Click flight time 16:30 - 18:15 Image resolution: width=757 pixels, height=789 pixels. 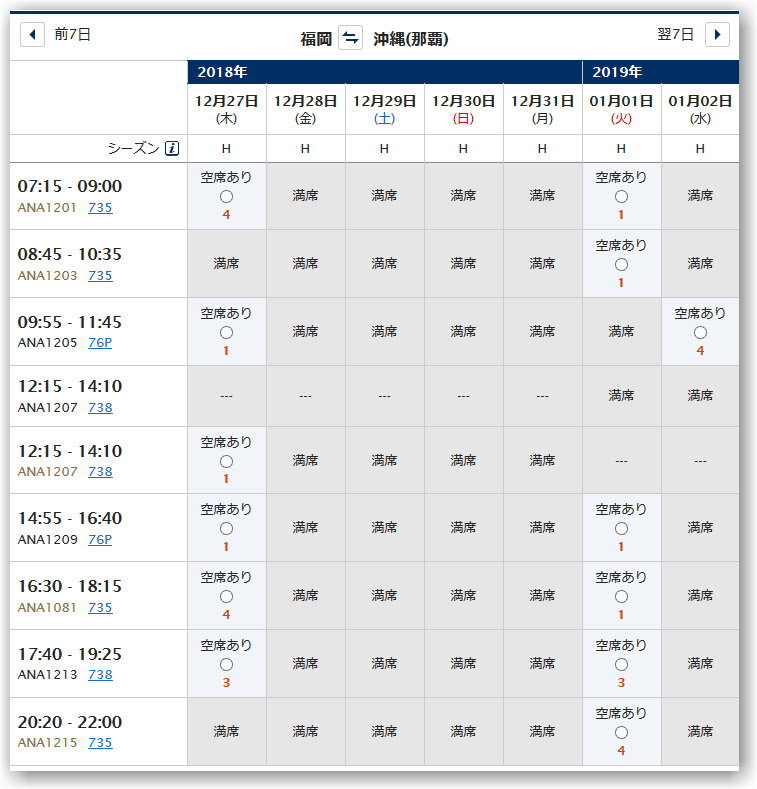pyautogui.click(x=70, y=586)
